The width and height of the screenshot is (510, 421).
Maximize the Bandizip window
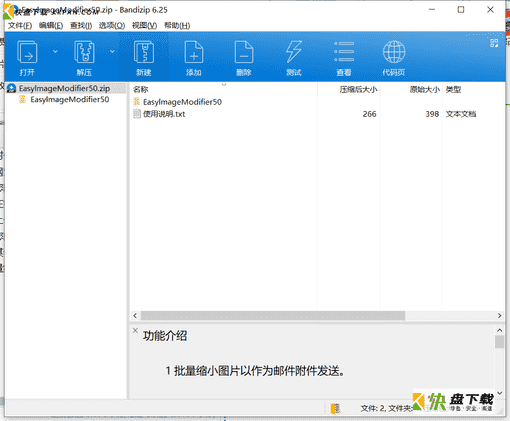pos(461,10)
